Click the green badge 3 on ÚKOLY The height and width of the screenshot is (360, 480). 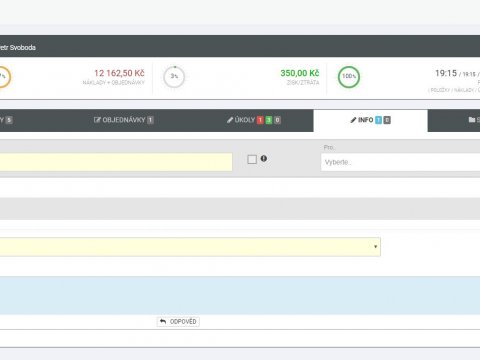point(269,120)
